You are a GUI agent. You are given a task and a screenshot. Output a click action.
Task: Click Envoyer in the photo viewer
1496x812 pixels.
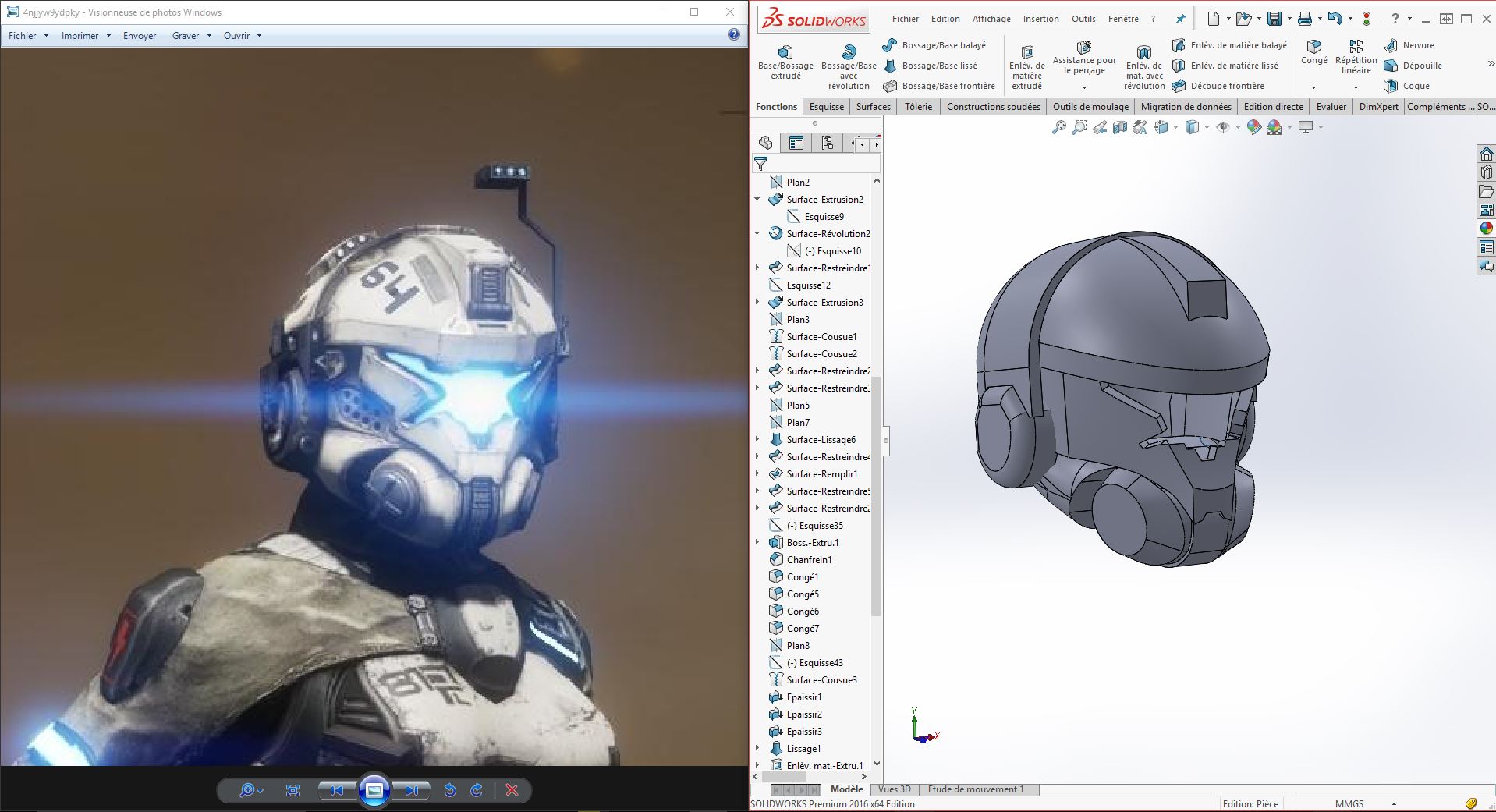pos(140,35)
